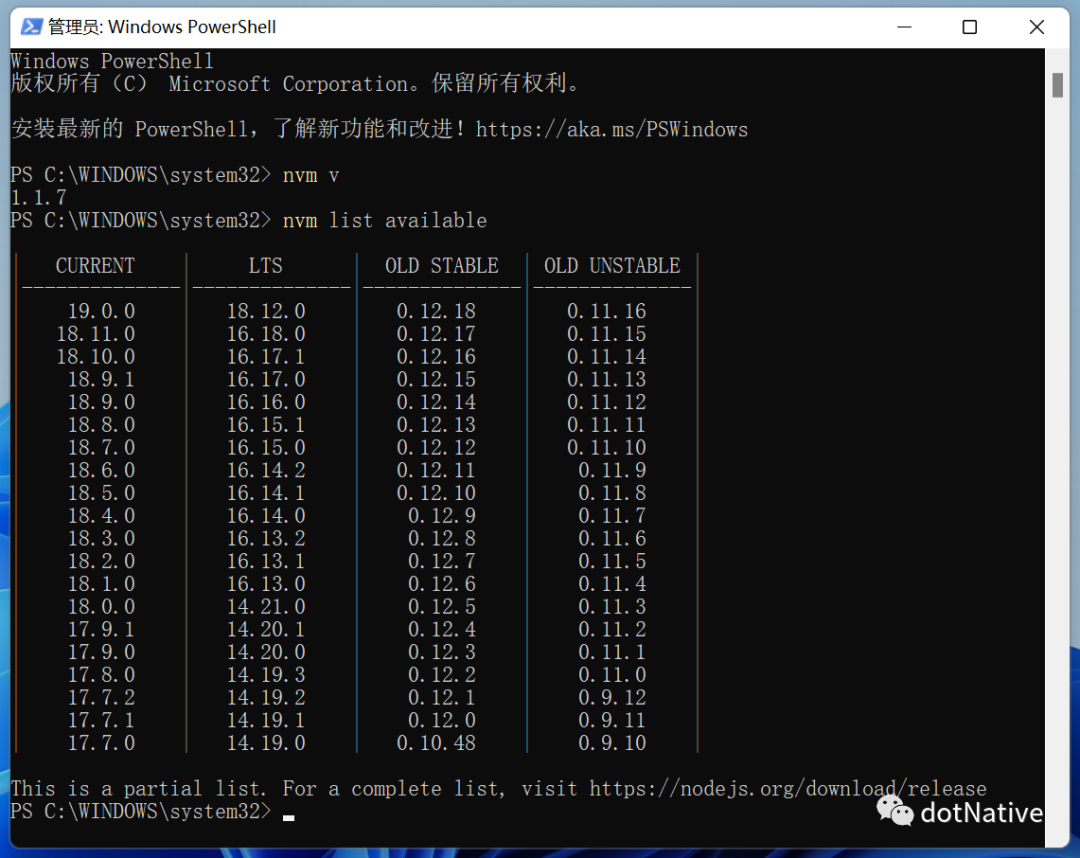Click version 0.12.16 in OLD STABLE column
The image size is (1080, 858).
437,357
